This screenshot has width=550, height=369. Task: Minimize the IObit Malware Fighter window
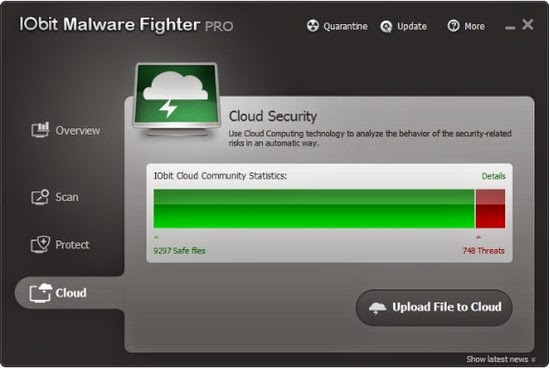[510, 28]
